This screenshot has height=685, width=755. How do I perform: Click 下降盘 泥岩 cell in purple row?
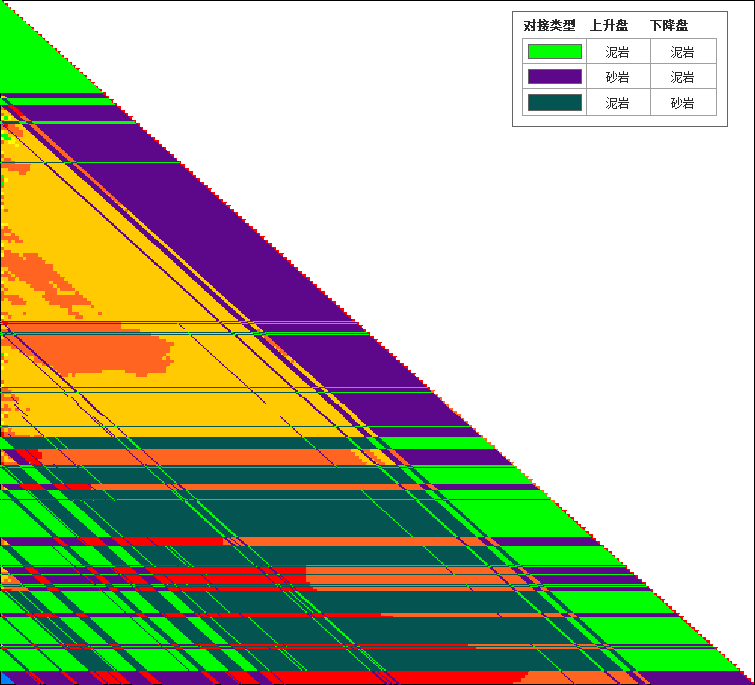point(682,77)
